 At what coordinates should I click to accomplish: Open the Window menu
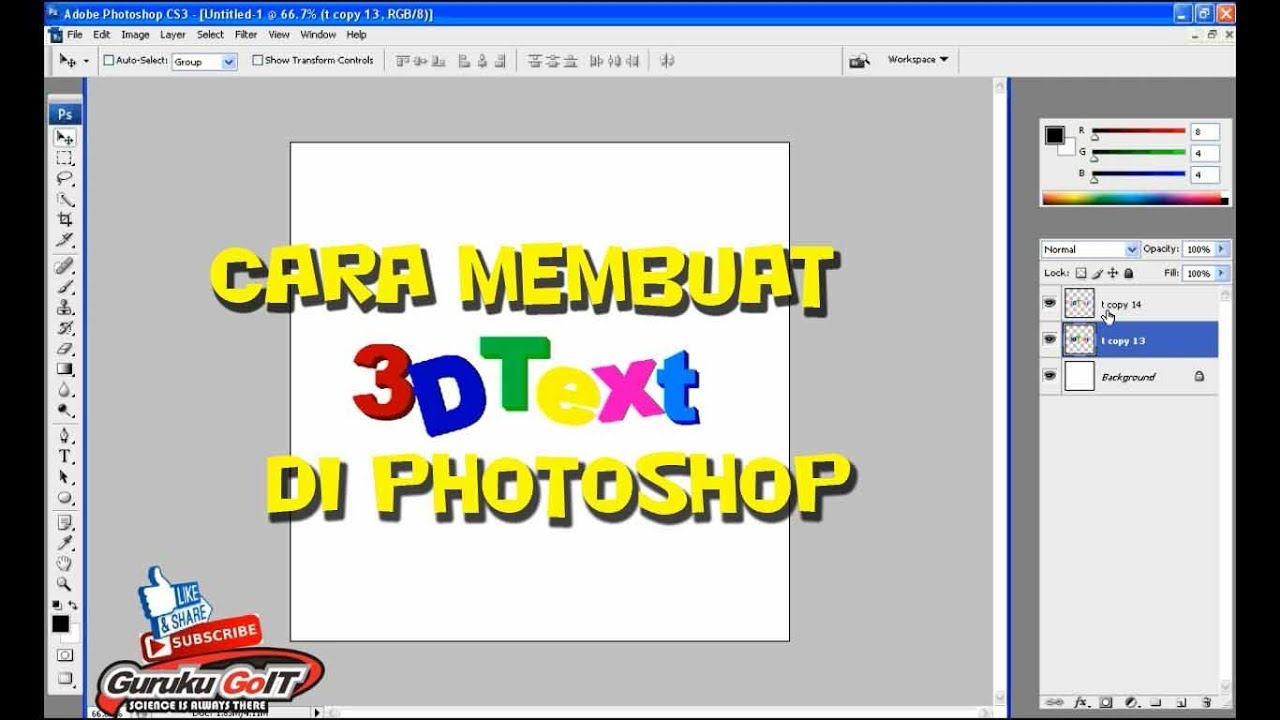tap(318, 35)
